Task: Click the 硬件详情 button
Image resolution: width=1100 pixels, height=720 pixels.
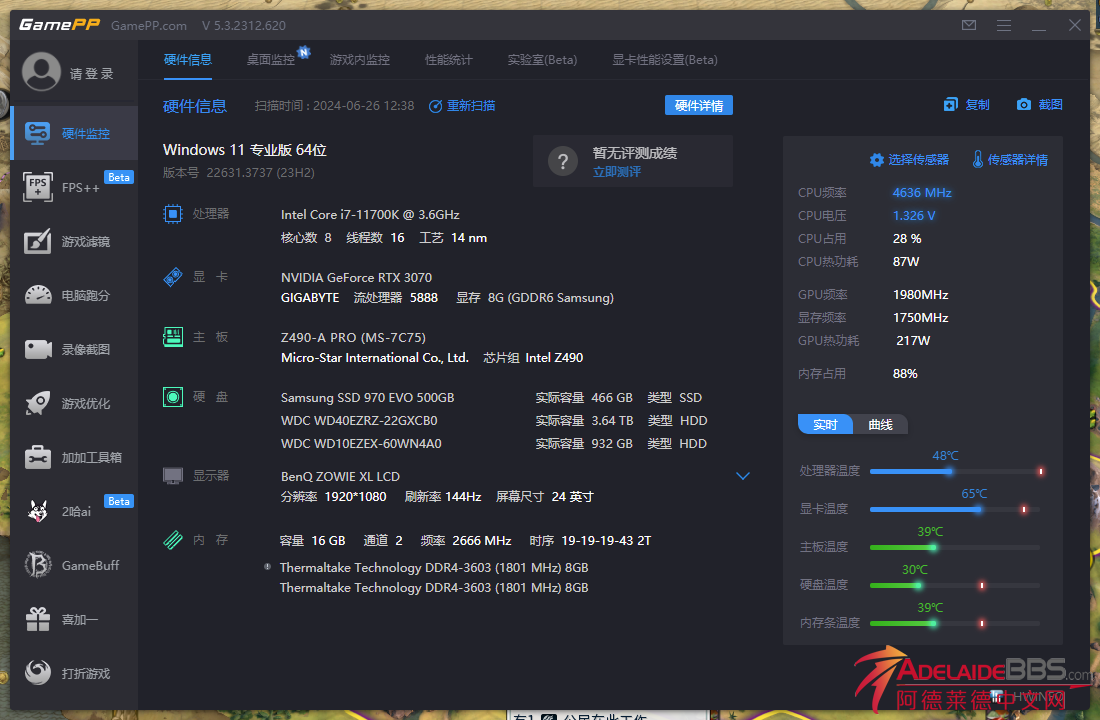Action: point(698,106)
